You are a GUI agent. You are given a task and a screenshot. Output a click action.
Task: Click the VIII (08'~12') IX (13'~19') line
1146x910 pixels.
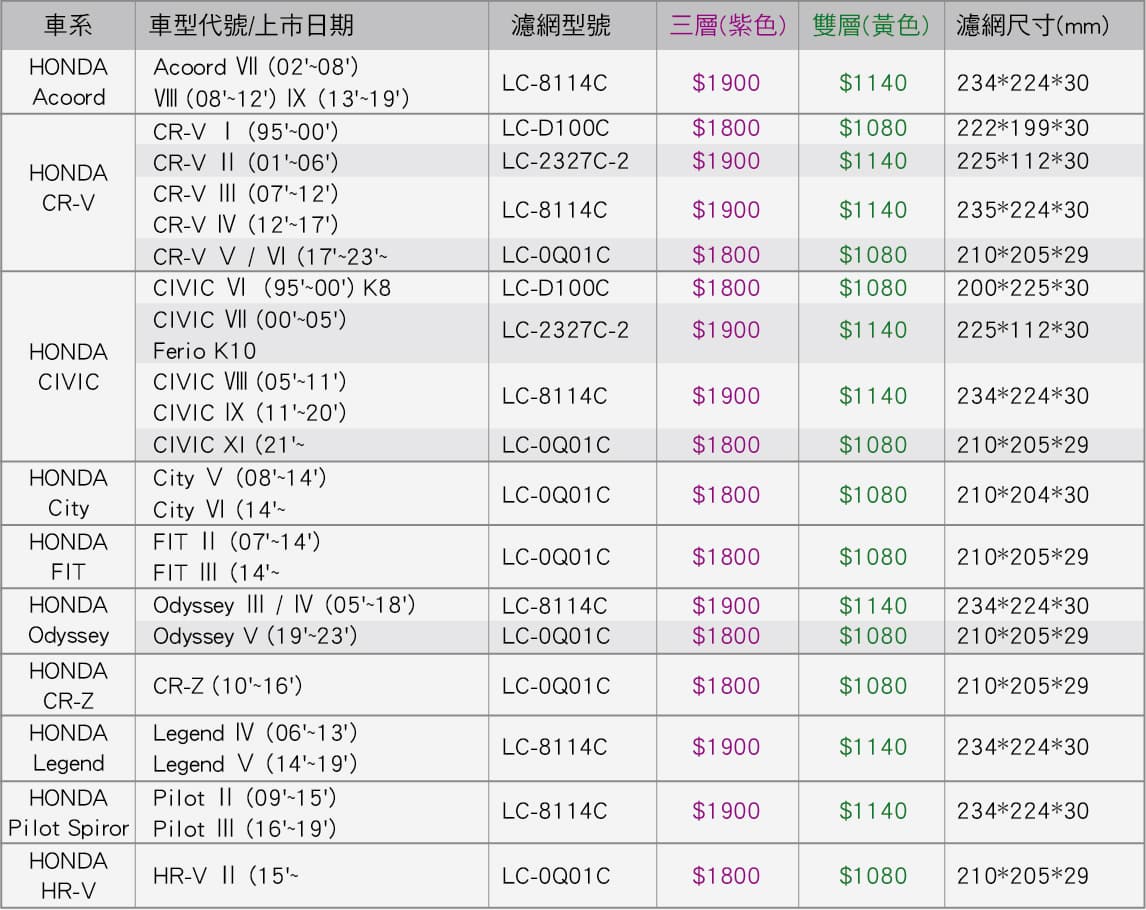coord(281,98)
